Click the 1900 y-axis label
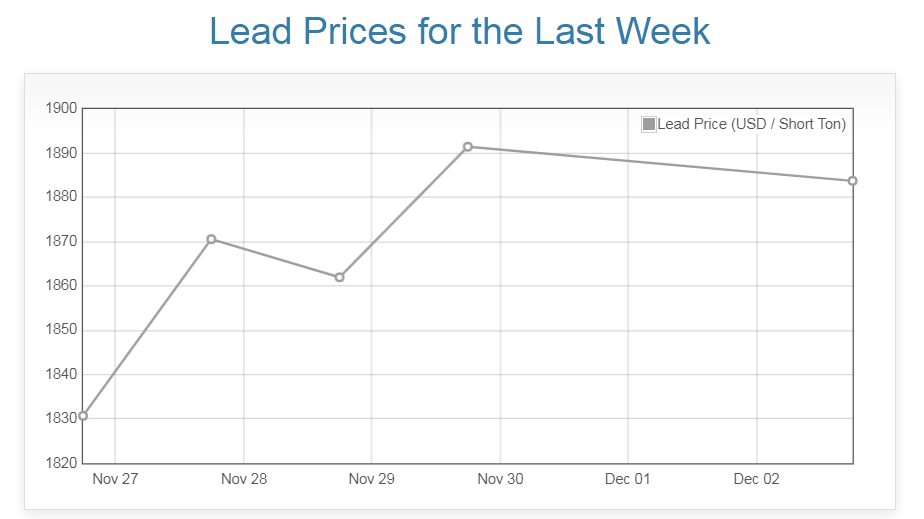924x519 pixels. pos(62,109)
